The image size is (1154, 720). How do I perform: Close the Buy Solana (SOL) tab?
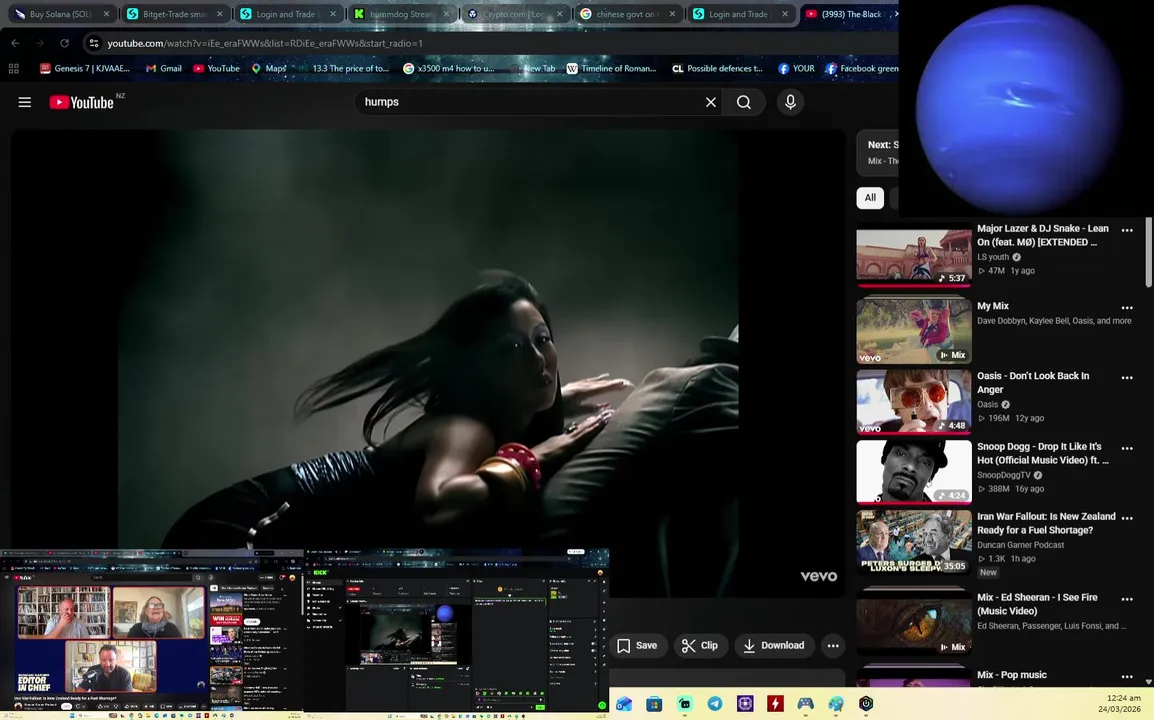pyautogui.click(x=106, y=14)
